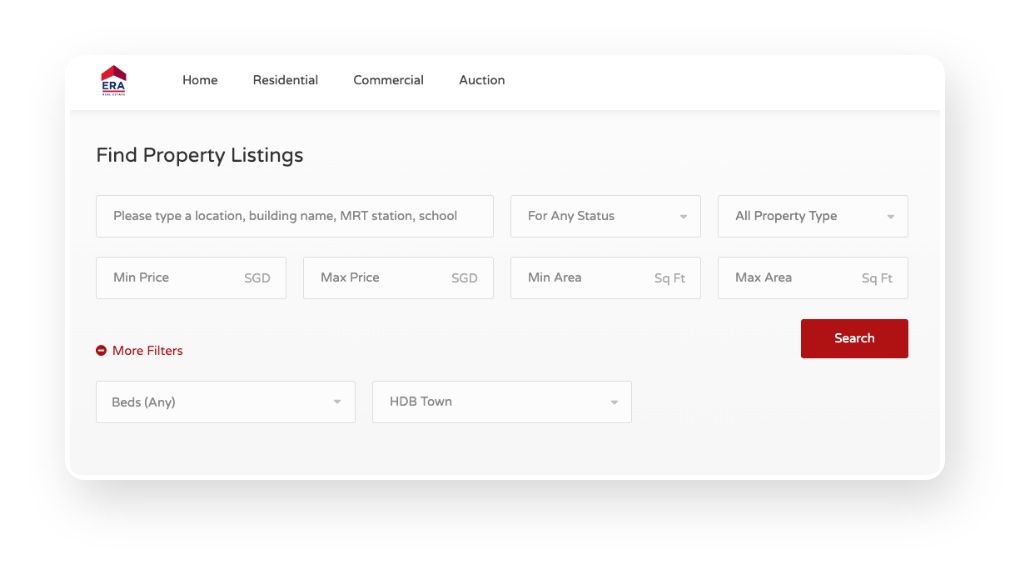Open the Home menu item
Viewport: 1030px width, 575px height.
pyautogui.click(x=200, y=80)
